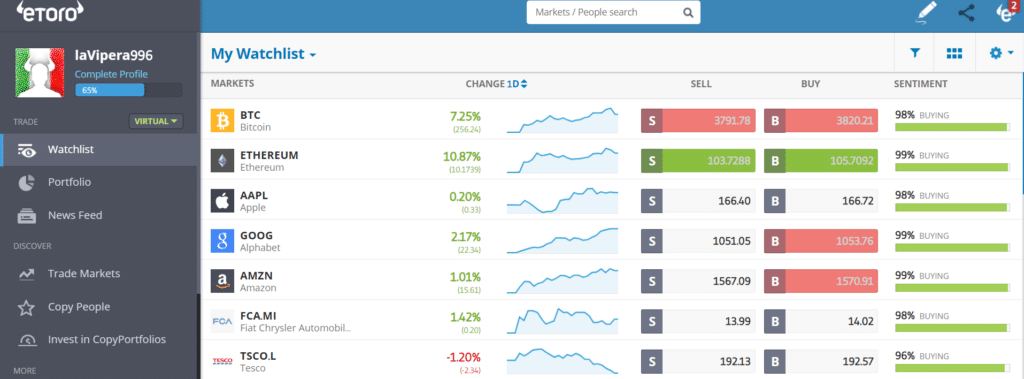The width and height of the screenshot is (1024, 379).
Task: Click the SENTIMENT column header
Action: click(x=920, y=84)
